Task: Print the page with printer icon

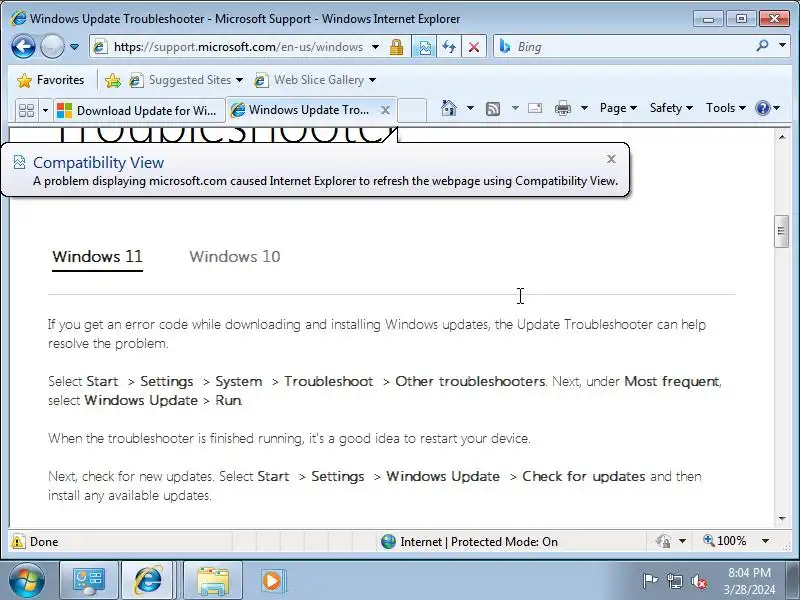Action: (x=563, y=108)
